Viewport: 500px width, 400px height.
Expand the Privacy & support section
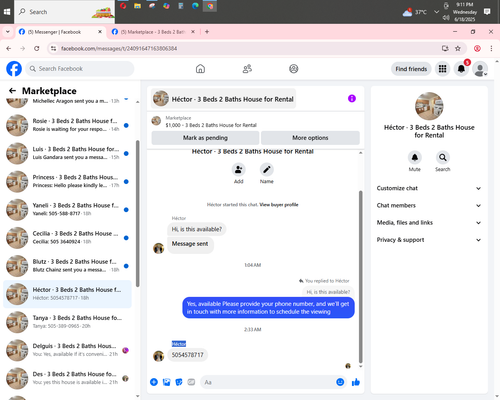tap(429, 240)
